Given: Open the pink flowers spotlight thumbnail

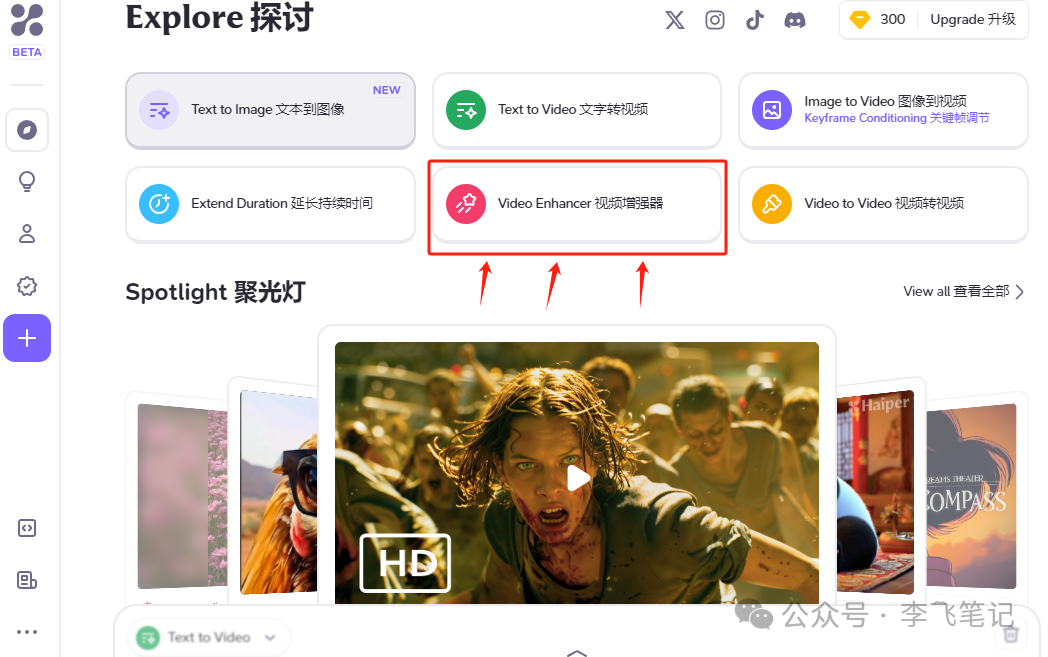Looking at the screenshot, I should pyautogui.click(x=182, y=496).
